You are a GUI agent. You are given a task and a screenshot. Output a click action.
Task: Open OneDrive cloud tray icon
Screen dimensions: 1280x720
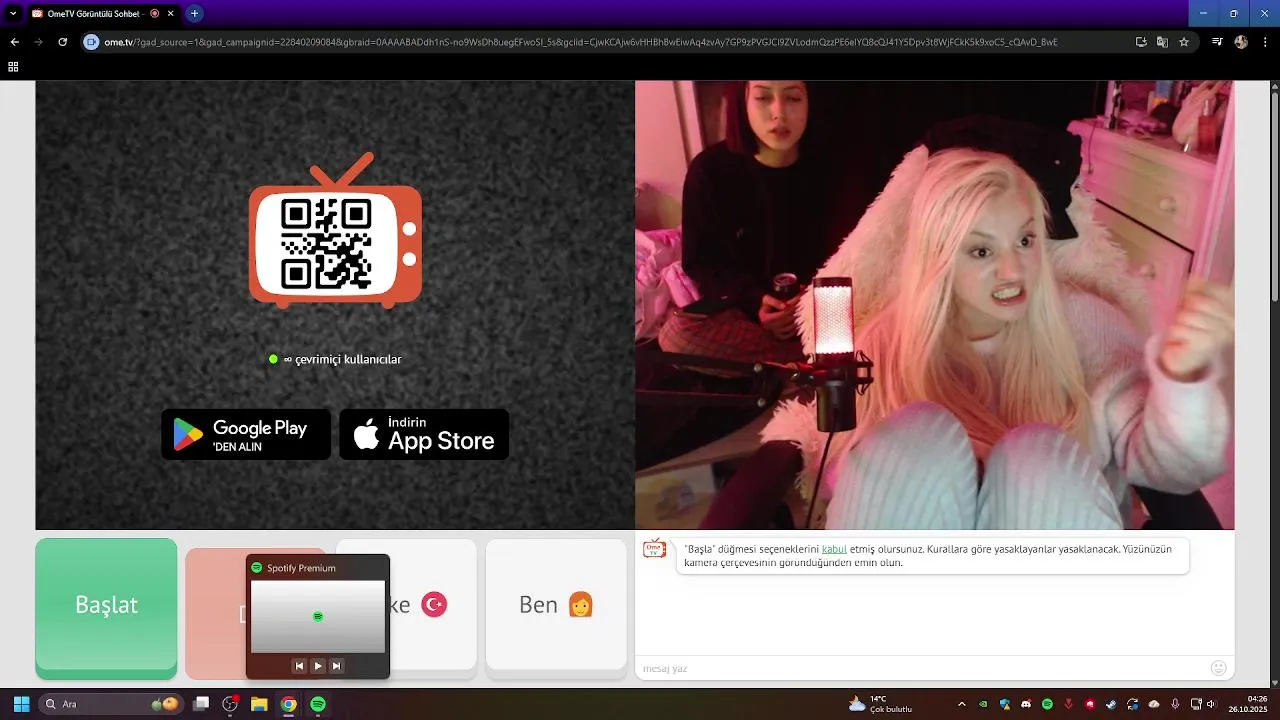[1154, 704]
